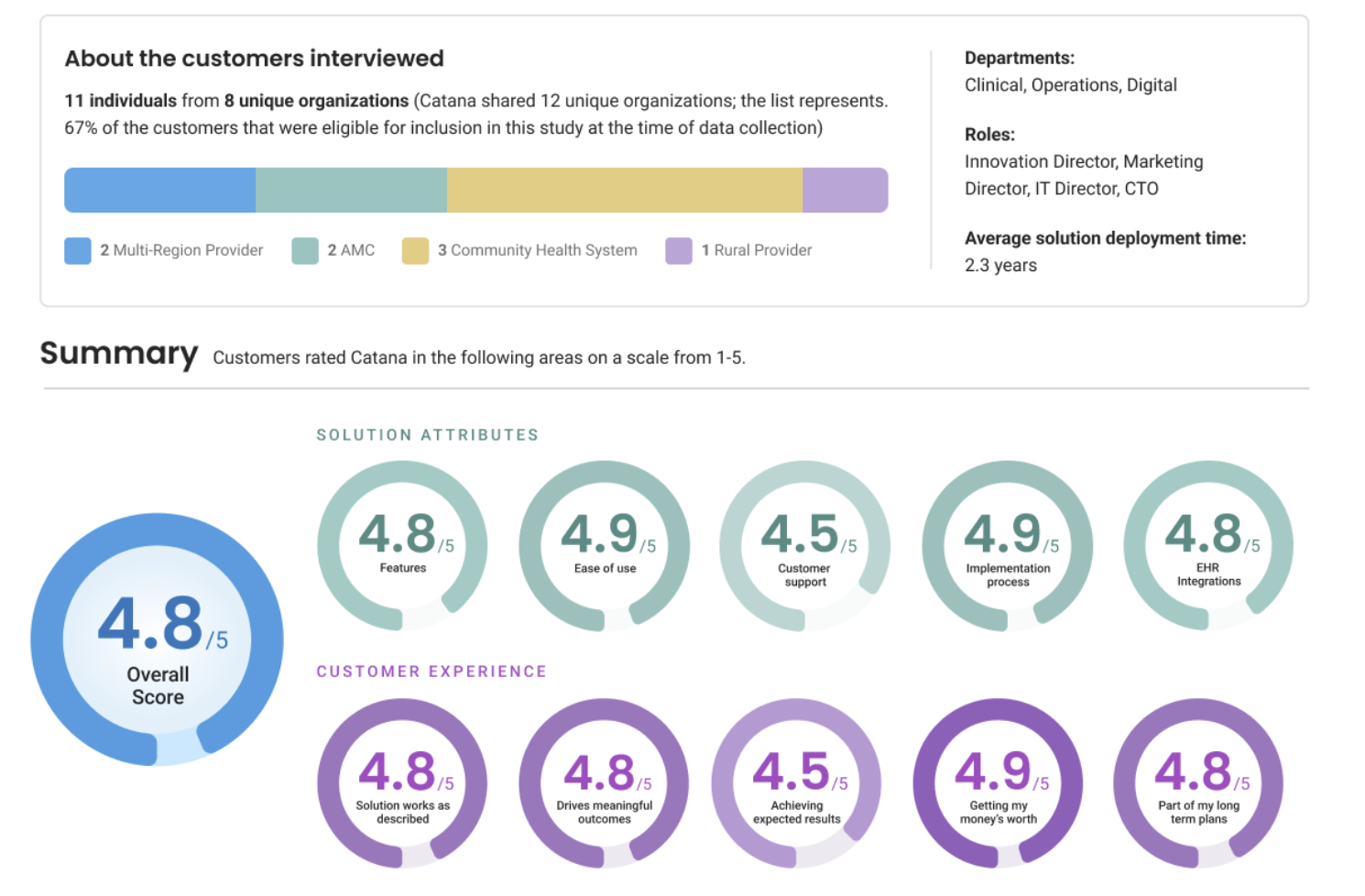Image resolution: width=1365 pixels, height=896 pixels.
Task: Click the Getting my money's worth circle
Action: (x=998, y=783)
